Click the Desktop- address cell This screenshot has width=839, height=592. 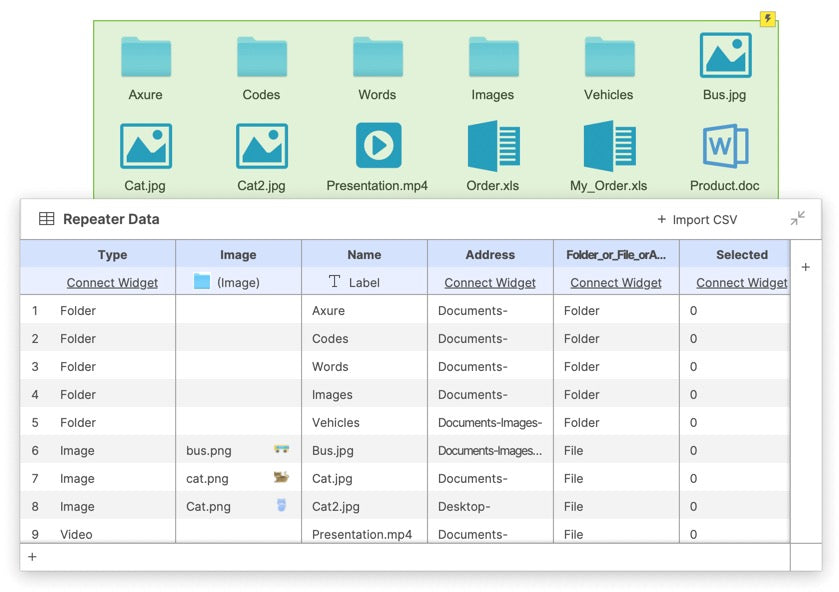[x=490, y=506]
